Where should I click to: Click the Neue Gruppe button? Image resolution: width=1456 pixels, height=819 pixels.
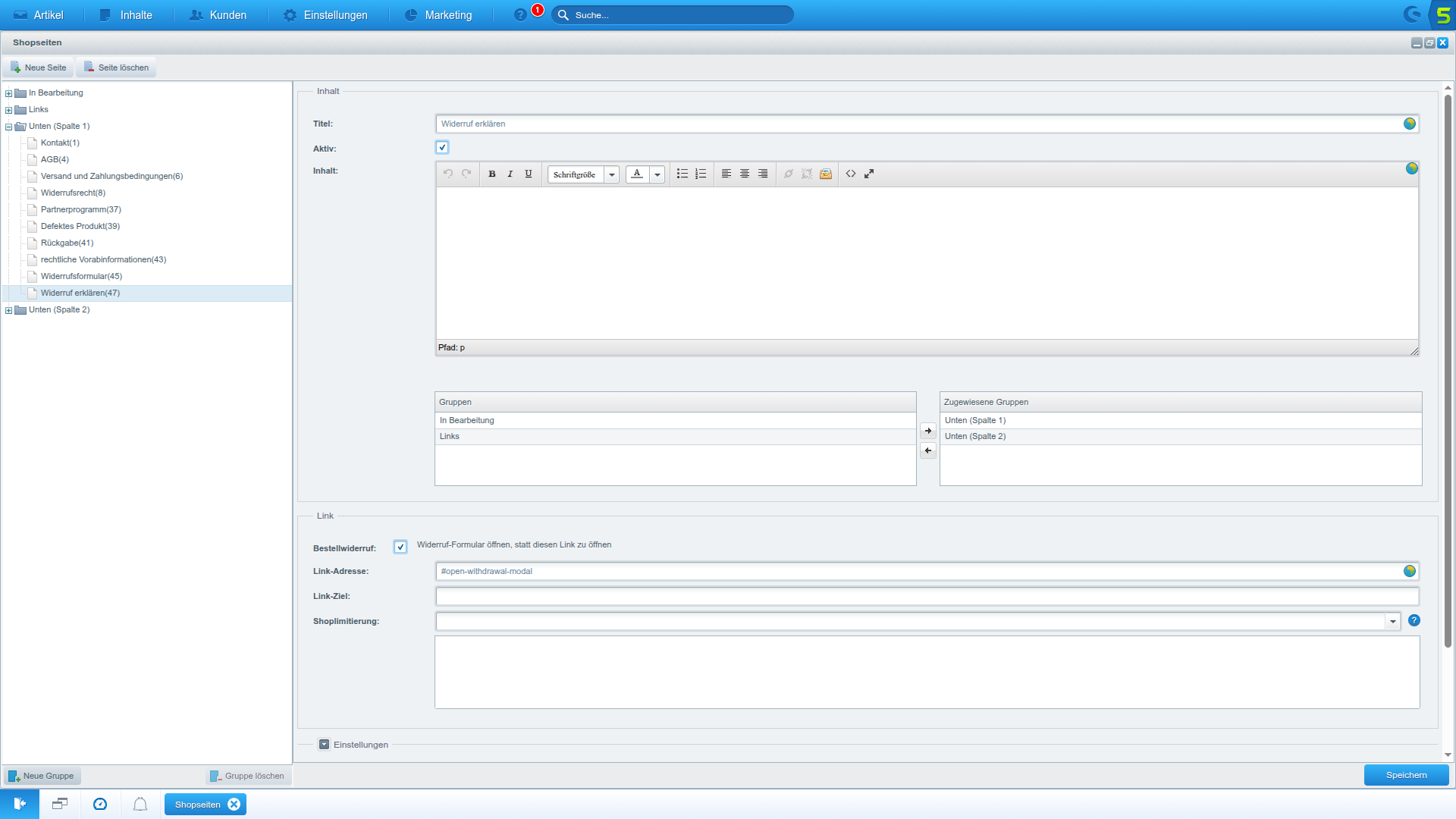pyautogui.click(x=42, y=776)
